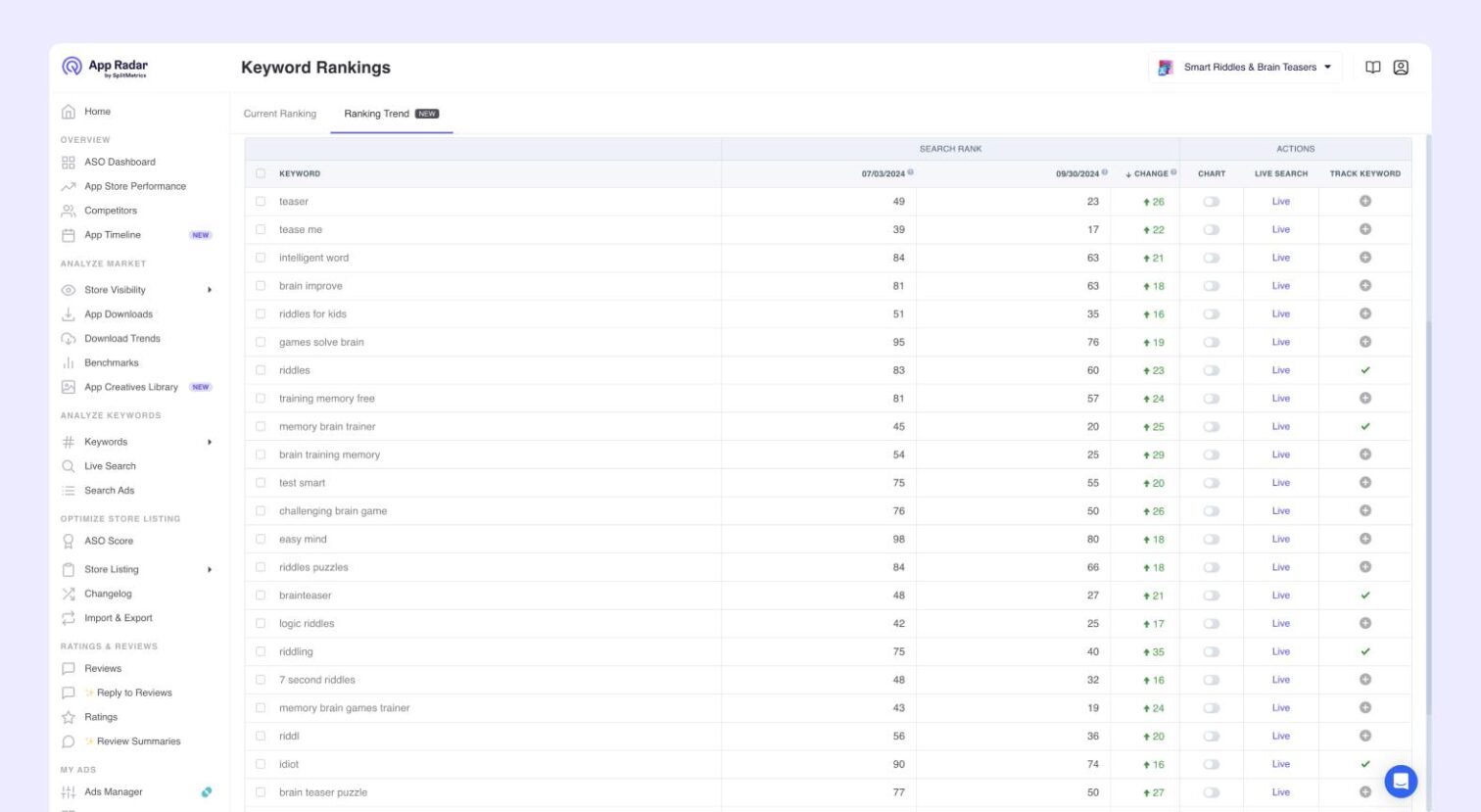Open the Smart Riddles & Brain Teasers app dropdown

(x=1245, y=68)
